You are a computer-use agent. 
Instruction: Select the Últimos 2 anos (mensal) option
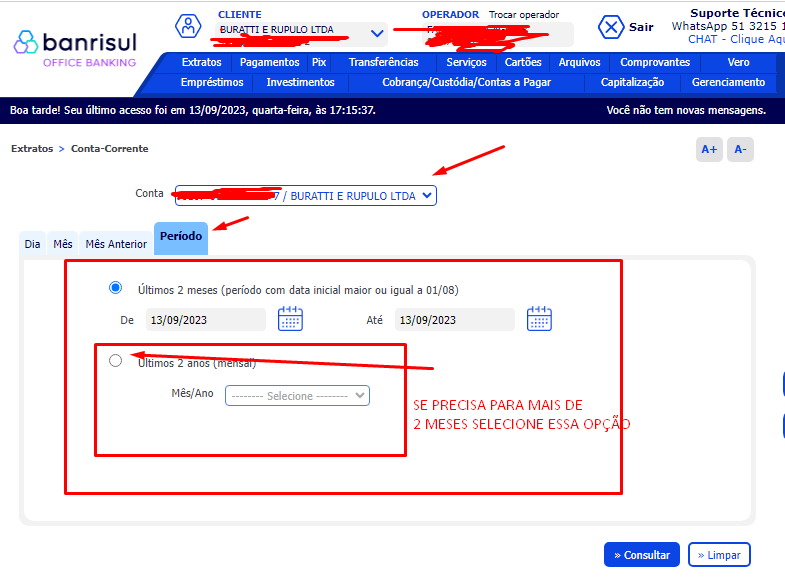pyautogui.click(x=115, y=361)
